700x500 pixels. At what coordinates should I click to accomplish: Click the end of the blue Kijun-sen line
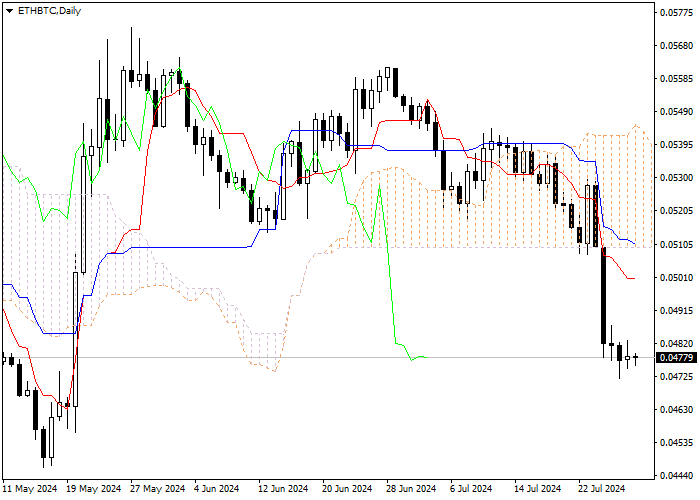635,244
